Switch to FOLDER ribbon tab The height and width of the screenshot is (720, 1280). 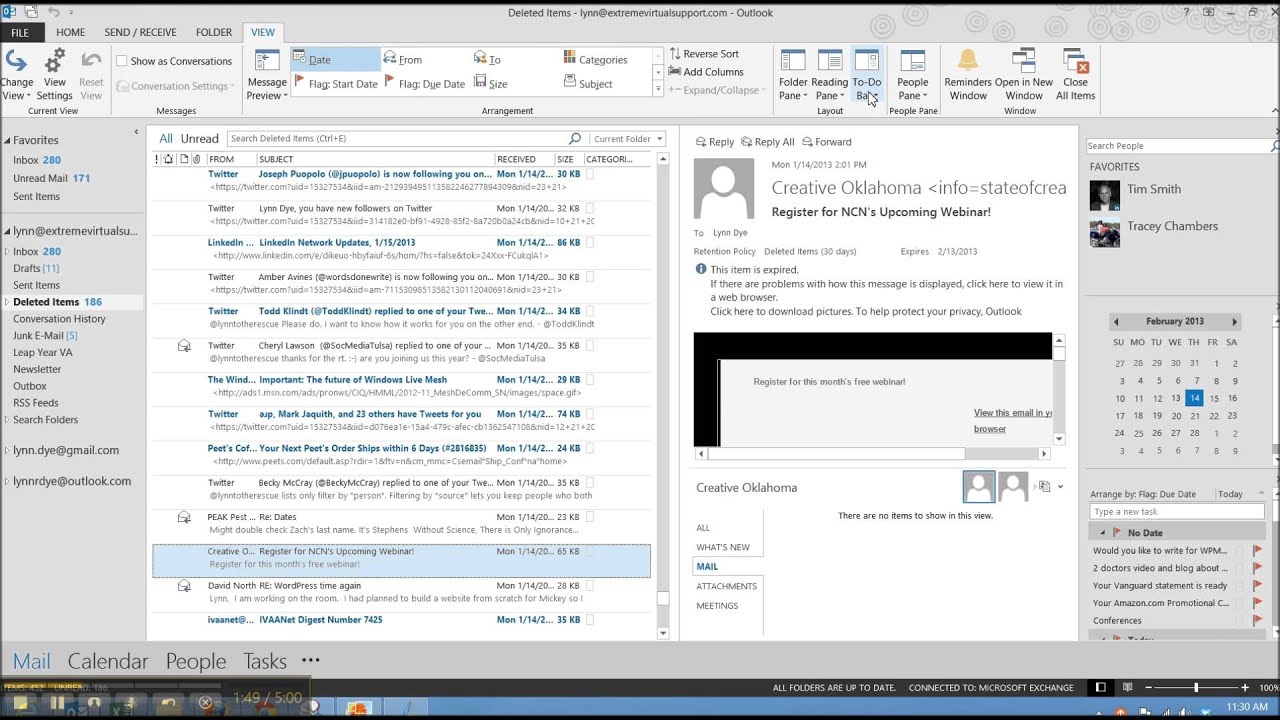[x=214, y=32]
